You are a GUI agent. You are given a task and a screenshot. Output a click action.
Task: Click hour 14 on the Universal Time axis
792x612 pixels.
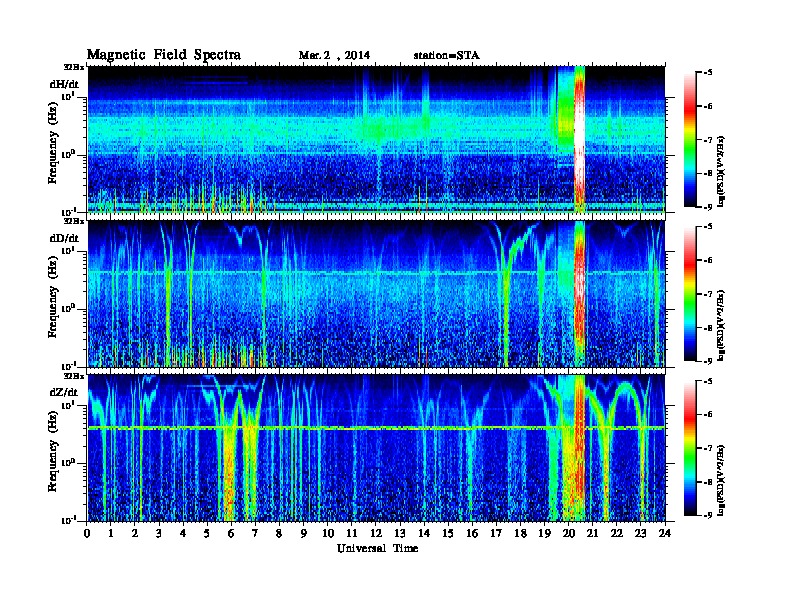pos(424,534)
